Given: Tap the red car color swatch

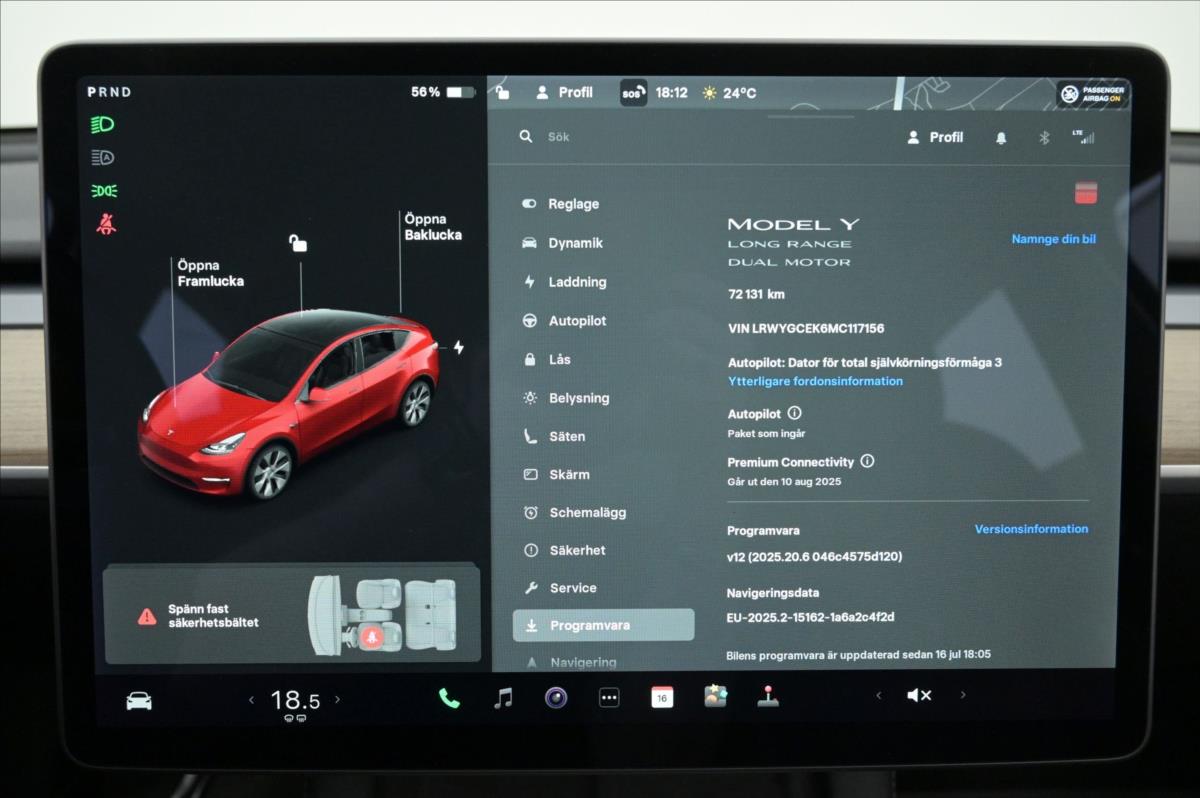Looking at the screenshot, I should 1086,193.
